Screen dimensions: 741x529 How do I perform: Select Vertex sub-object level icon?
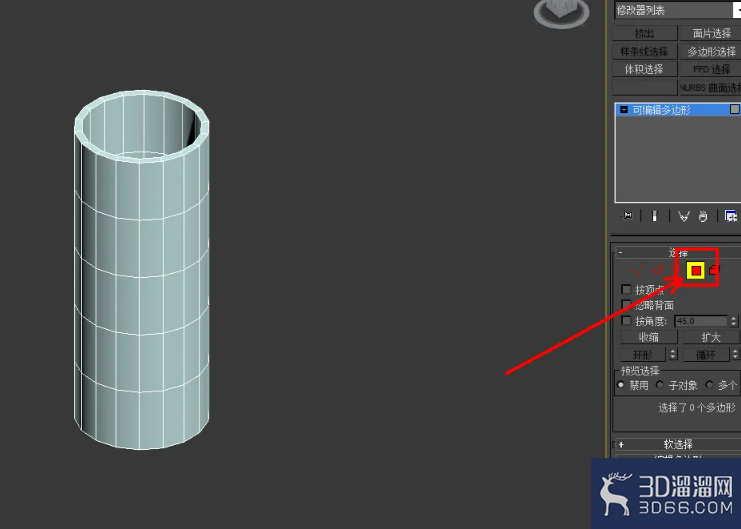point(639,270)
